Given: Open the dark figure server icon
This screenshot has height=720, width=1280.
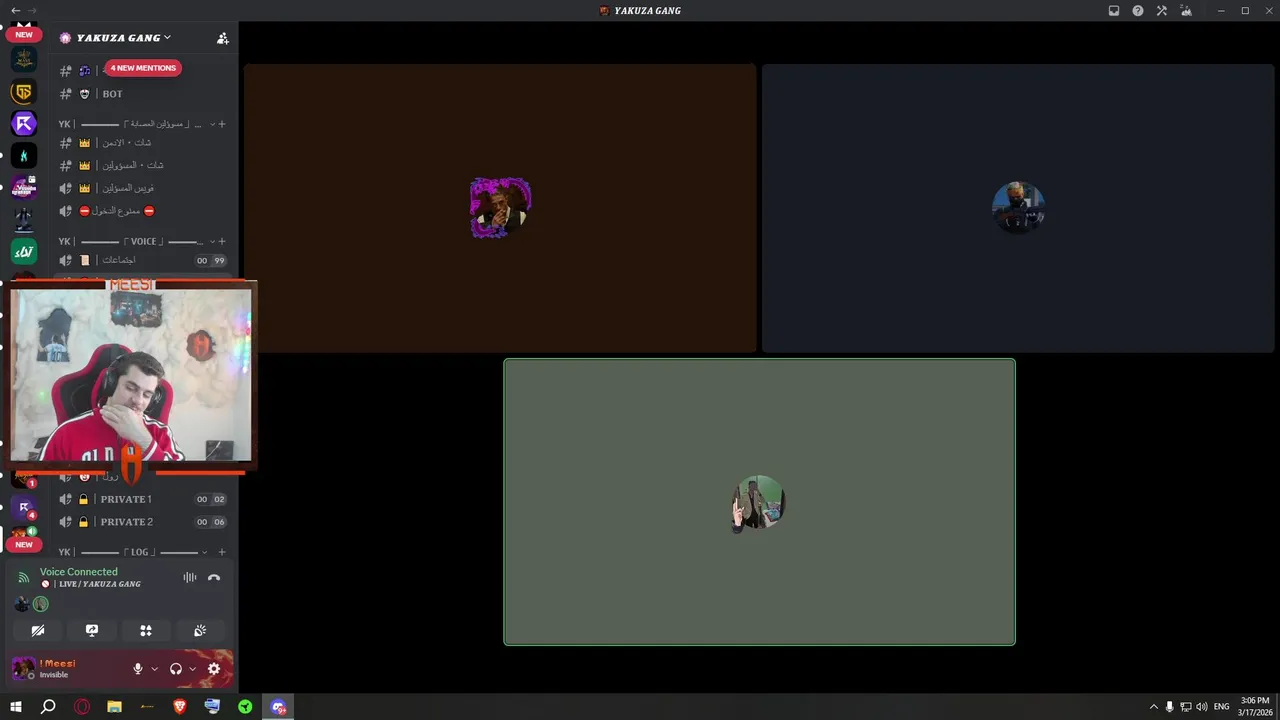Looking at the screenshot, I should click(24, 219).
